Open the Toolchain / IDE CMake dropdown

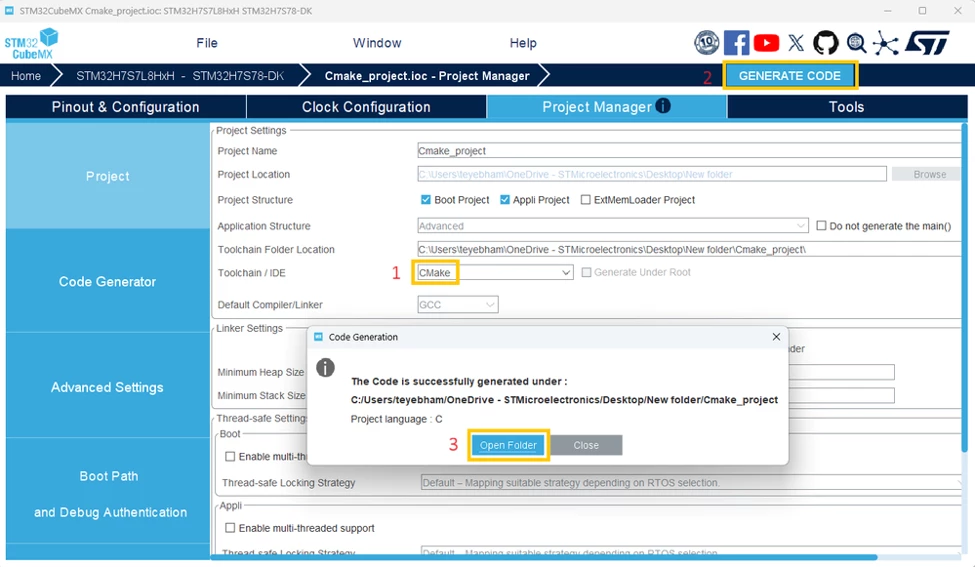coord(494,272)
